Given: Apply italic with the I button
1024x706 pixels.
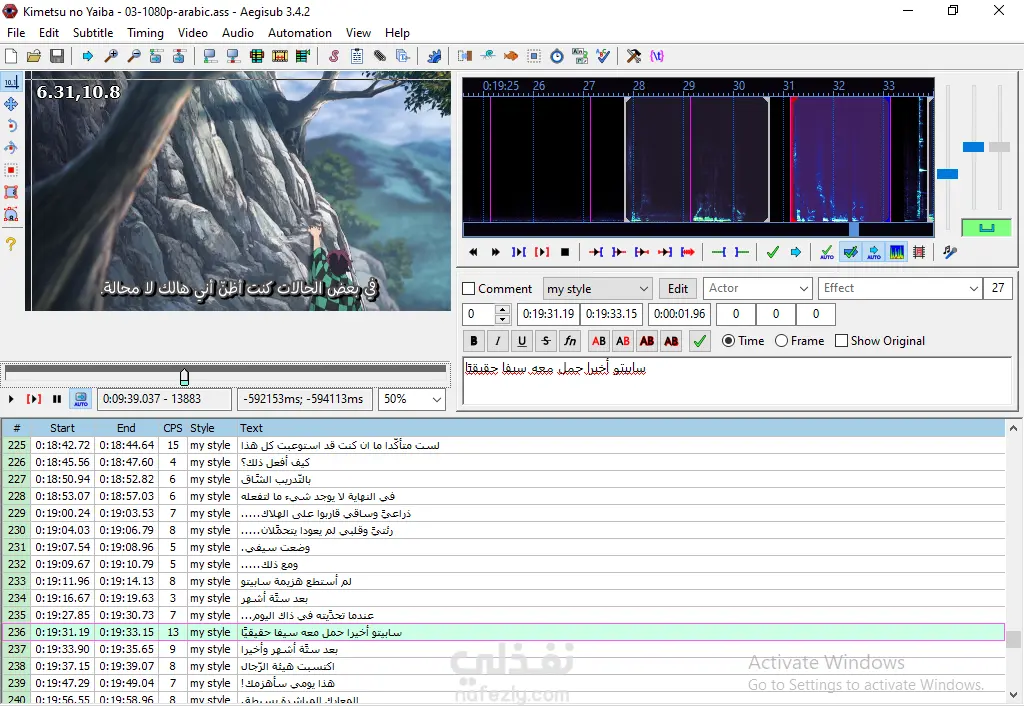Looking at the screenshot, I should pos(498,341).
